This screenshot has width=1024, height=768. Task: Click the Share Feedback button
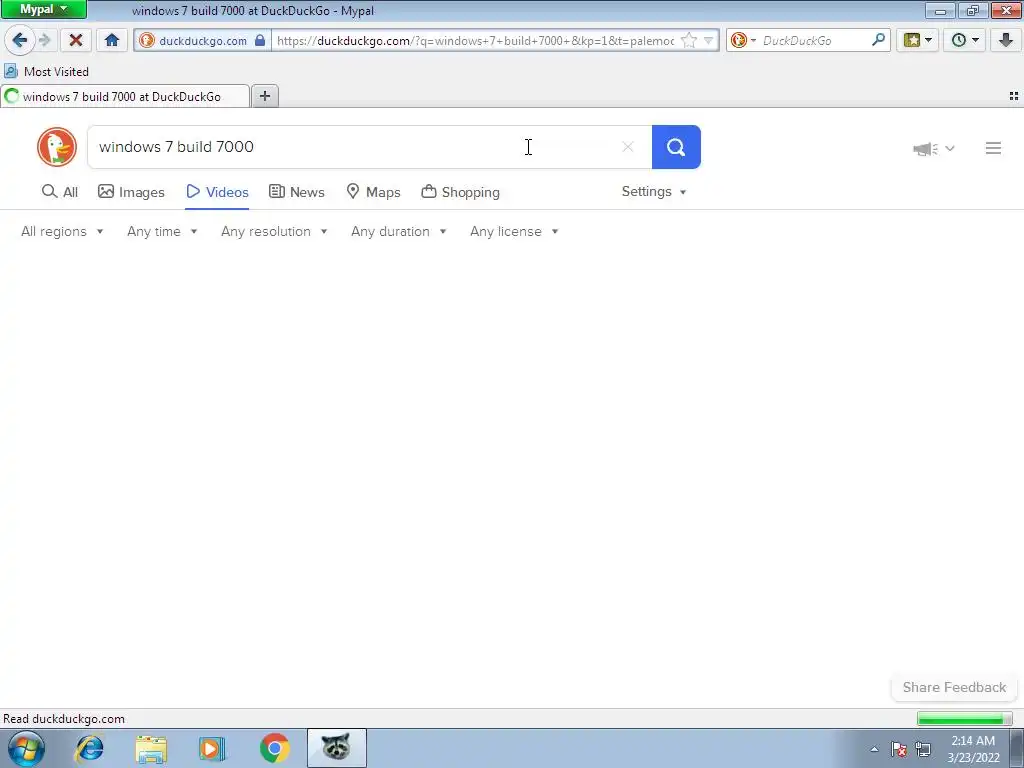tap(954, 687)
